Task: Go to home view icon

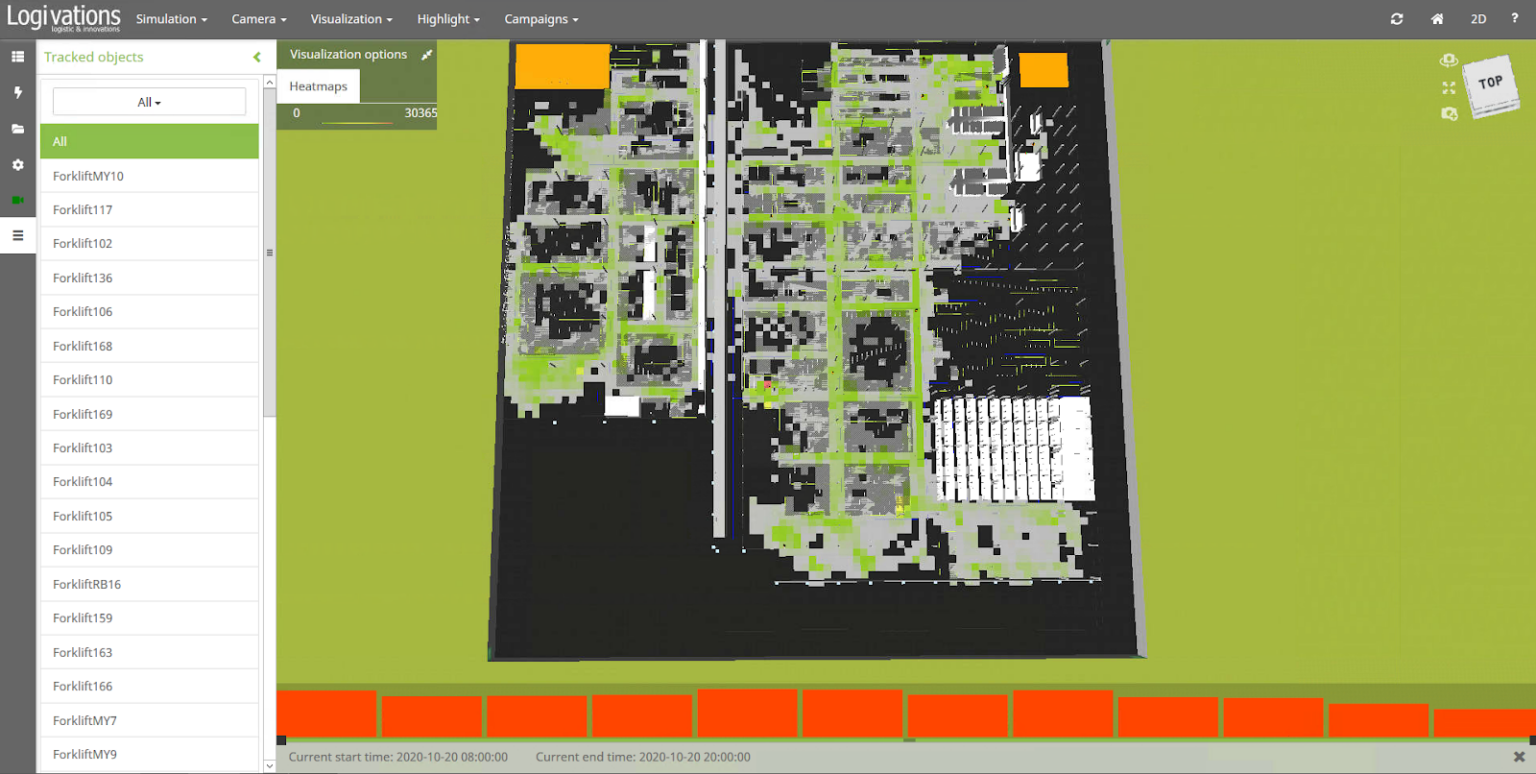Action: point(1437,19)
